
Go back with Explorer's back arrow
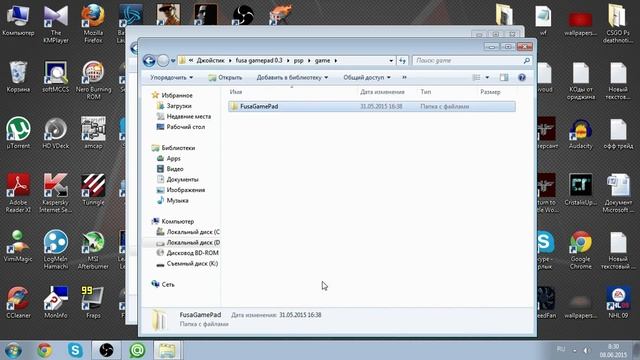(x=149, y=61)
